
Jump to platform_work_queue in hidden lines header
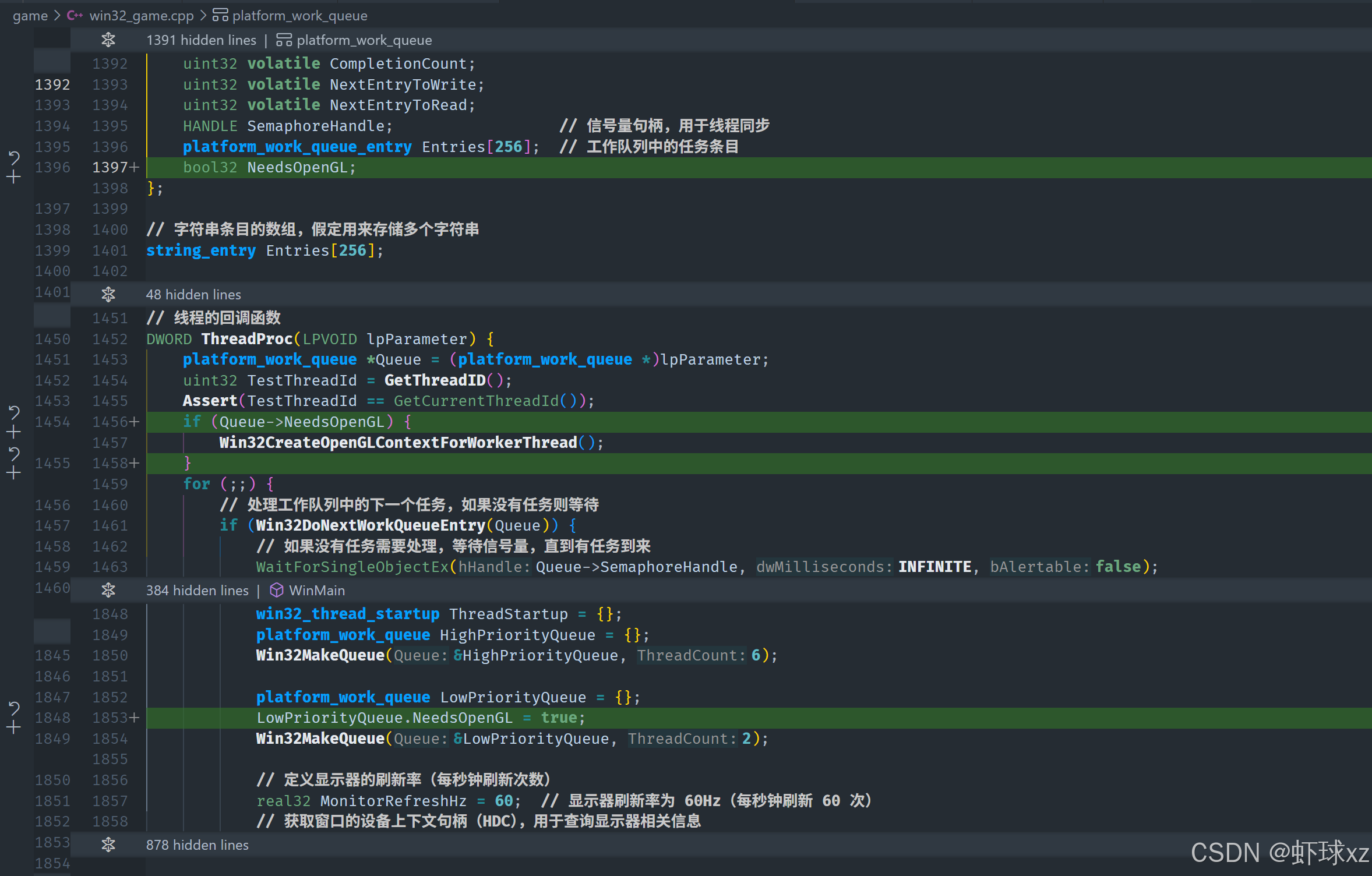point(364,40)
